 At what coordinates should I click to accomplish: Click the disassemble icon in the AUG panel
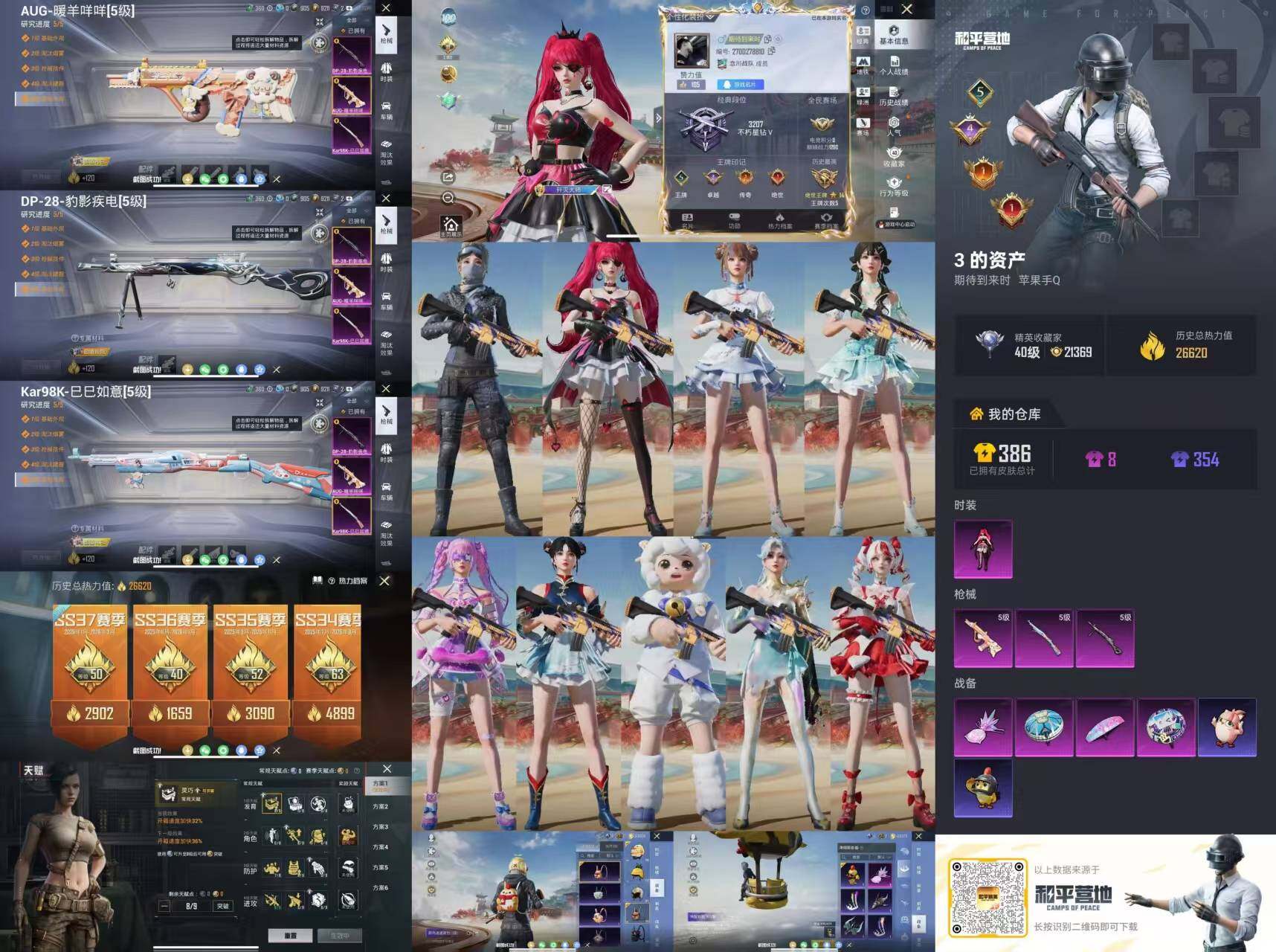click(x=320, y=42)
